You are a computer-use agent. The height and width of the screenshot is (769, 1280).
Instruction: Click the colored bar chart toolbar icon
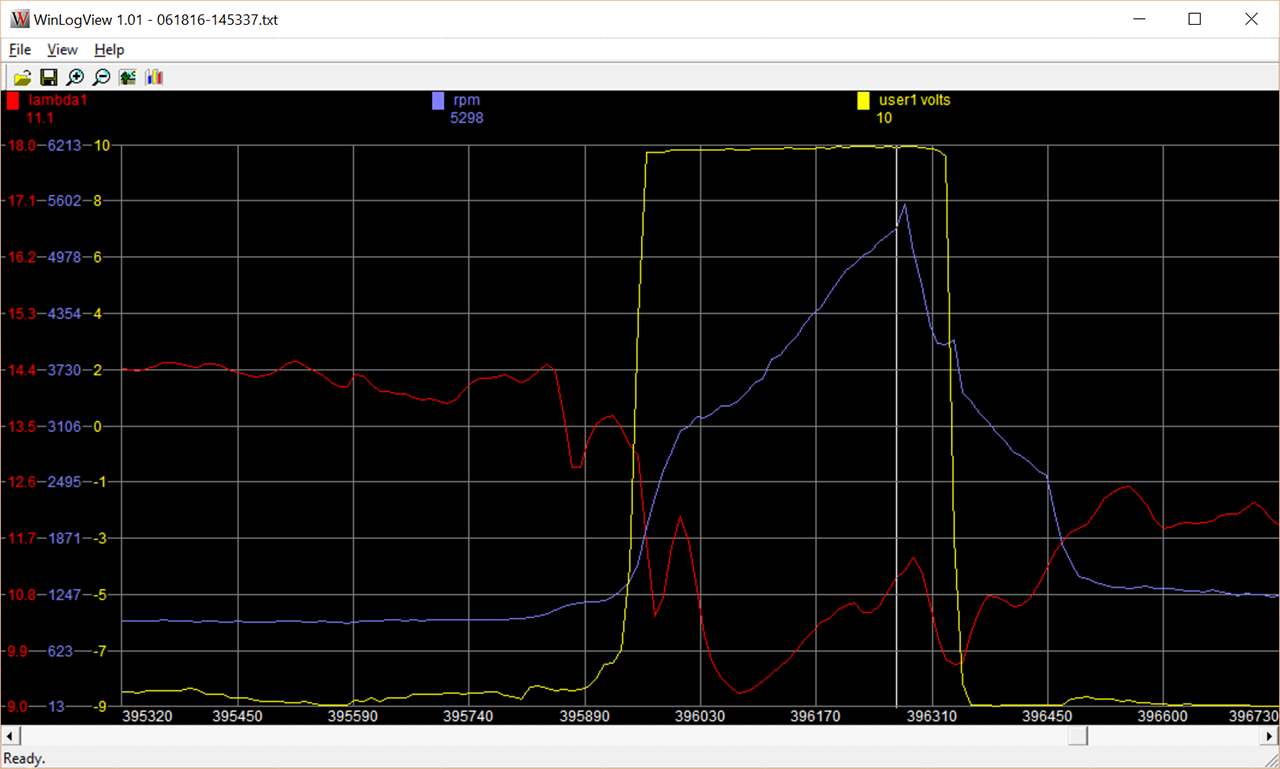pos(154,77)
